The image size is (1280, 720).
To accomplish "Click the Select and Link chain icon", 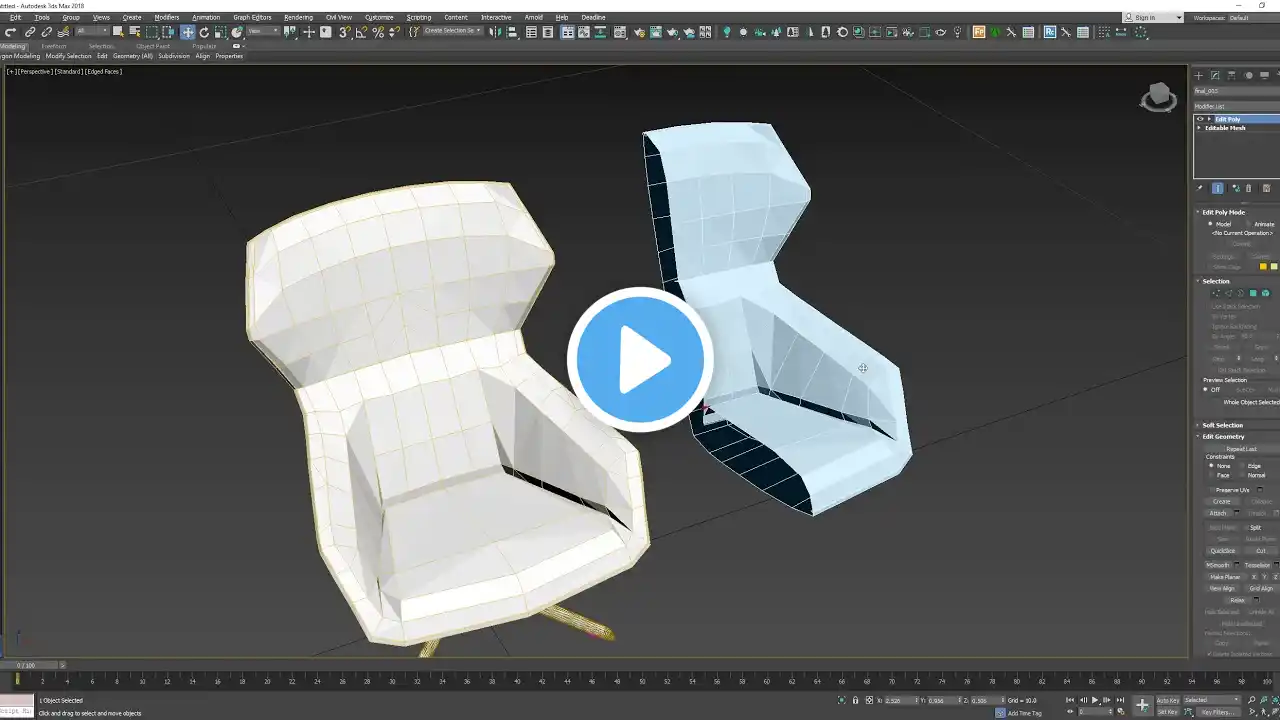I will (30, 32).
